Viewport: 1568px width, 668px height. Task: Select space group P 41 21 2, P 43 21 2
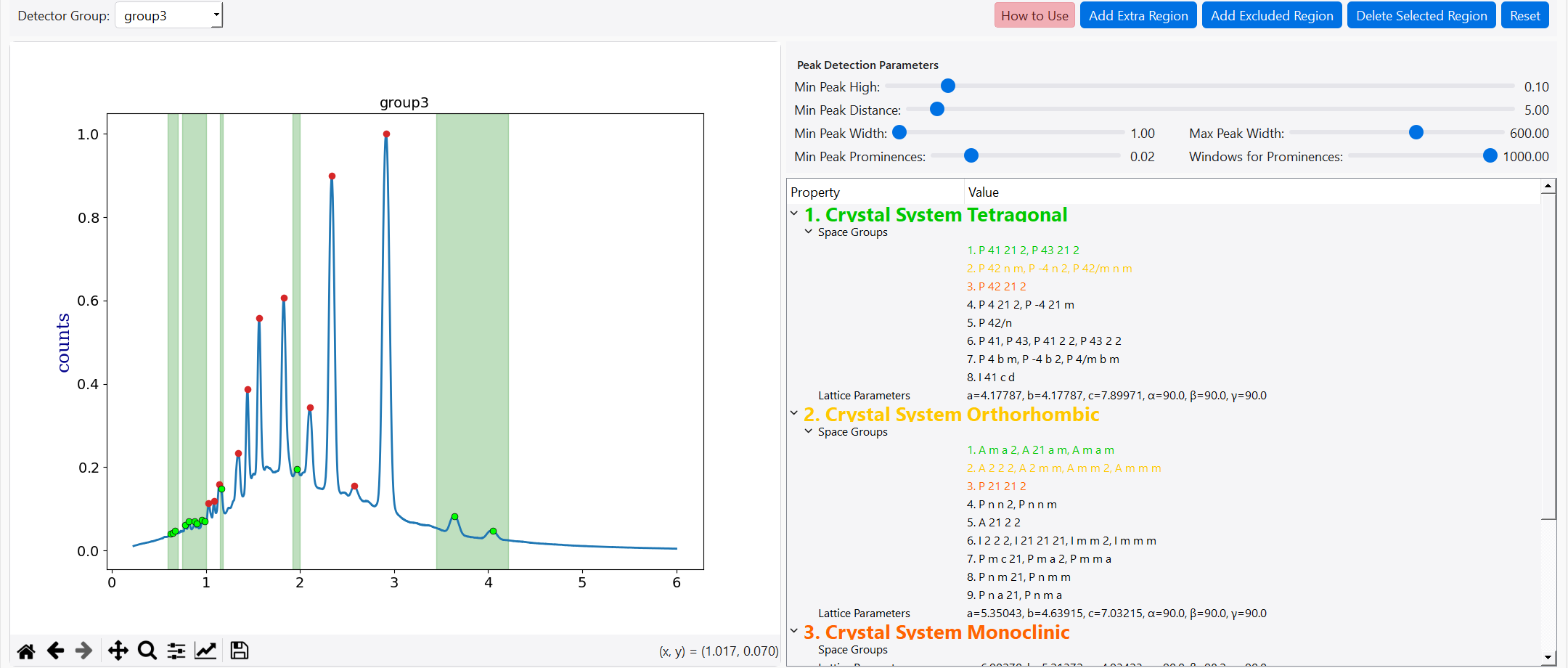coord(1023,250)
